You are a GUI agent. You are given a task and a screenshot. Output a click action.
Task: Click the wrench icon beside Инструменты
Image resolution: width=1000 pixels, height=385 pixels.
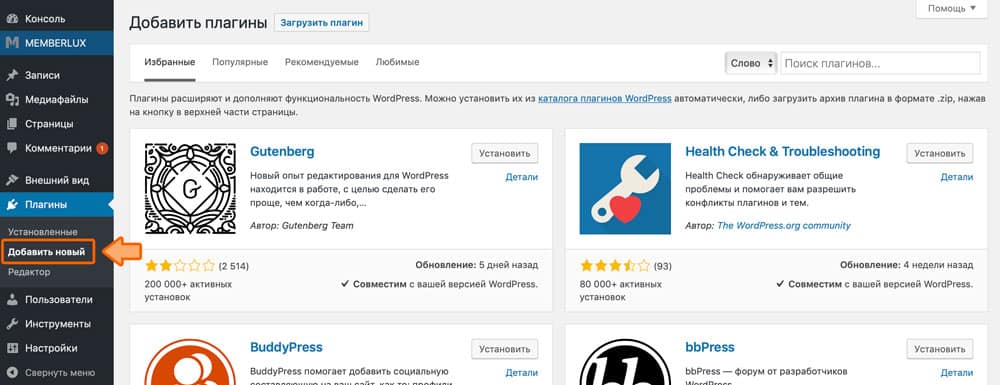tap(11, 324)
